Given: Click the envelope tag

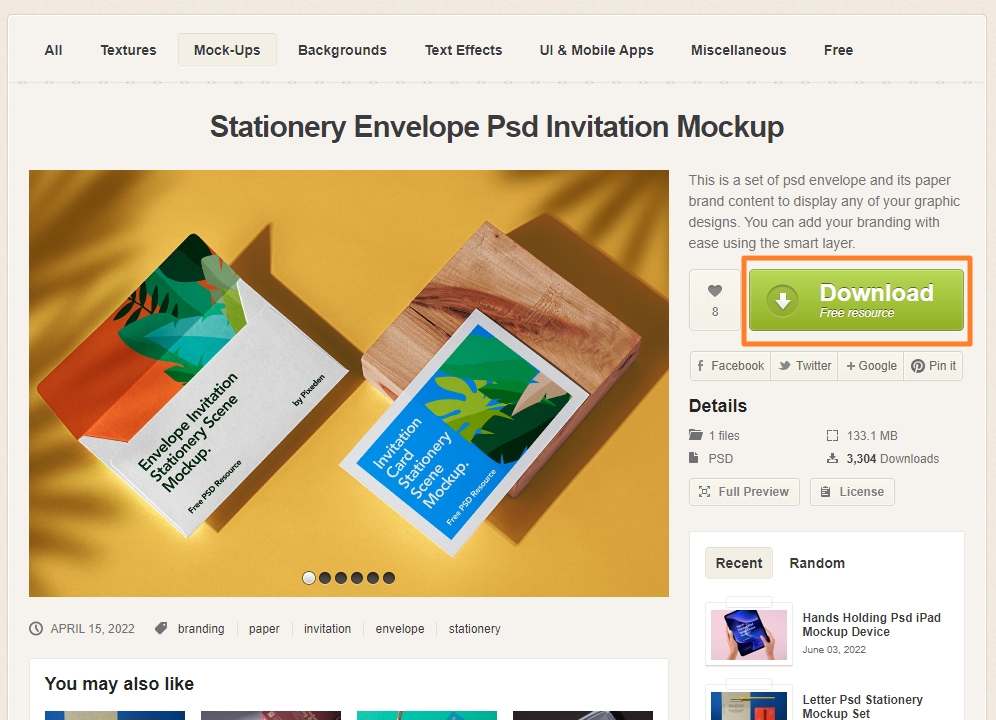Looking at the screenshot, I should click(x=400, y=628).
